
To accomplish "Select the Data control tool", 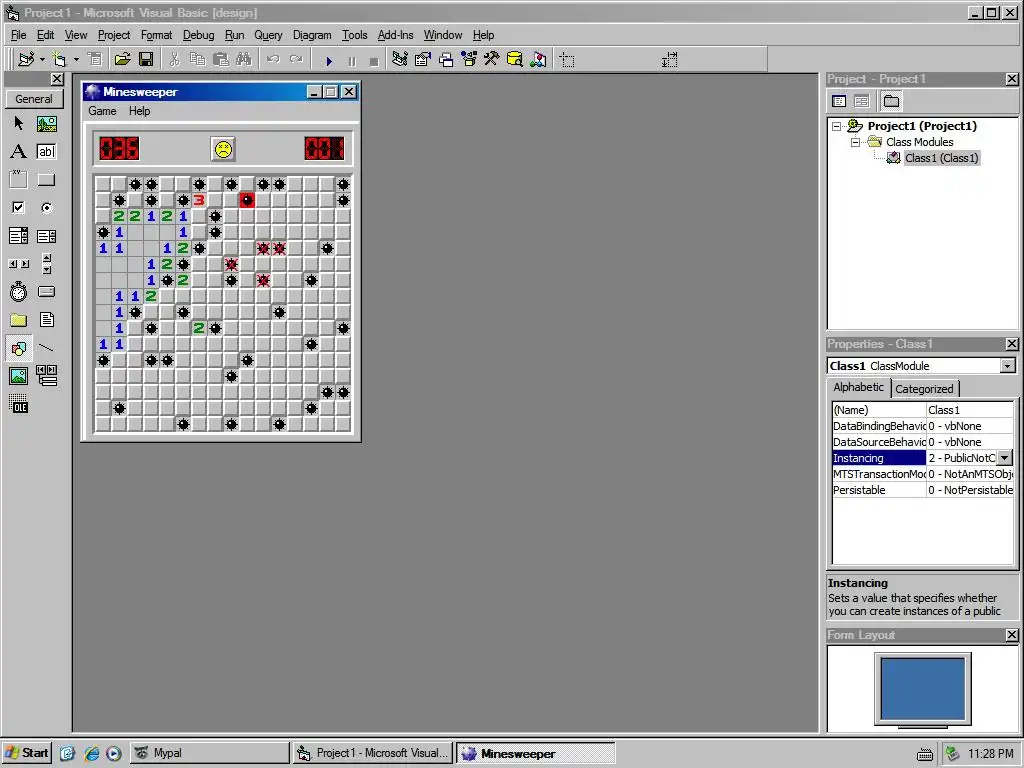I will pyautogui.click(x=46, y=376).
